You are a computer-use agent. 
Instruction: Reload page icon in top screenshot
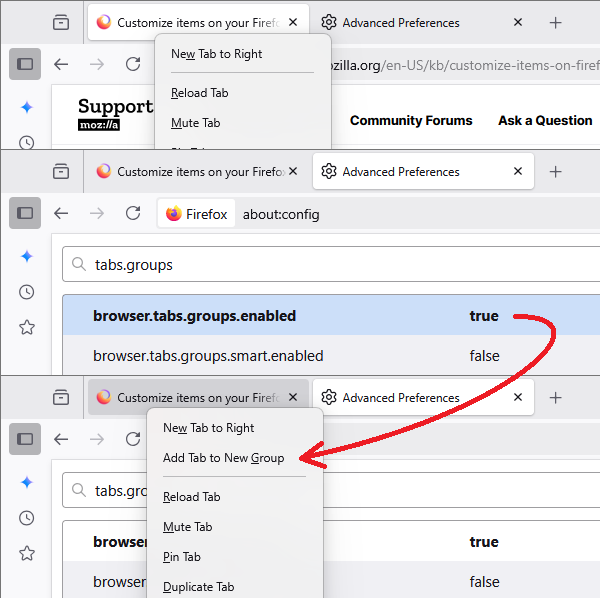133,64
